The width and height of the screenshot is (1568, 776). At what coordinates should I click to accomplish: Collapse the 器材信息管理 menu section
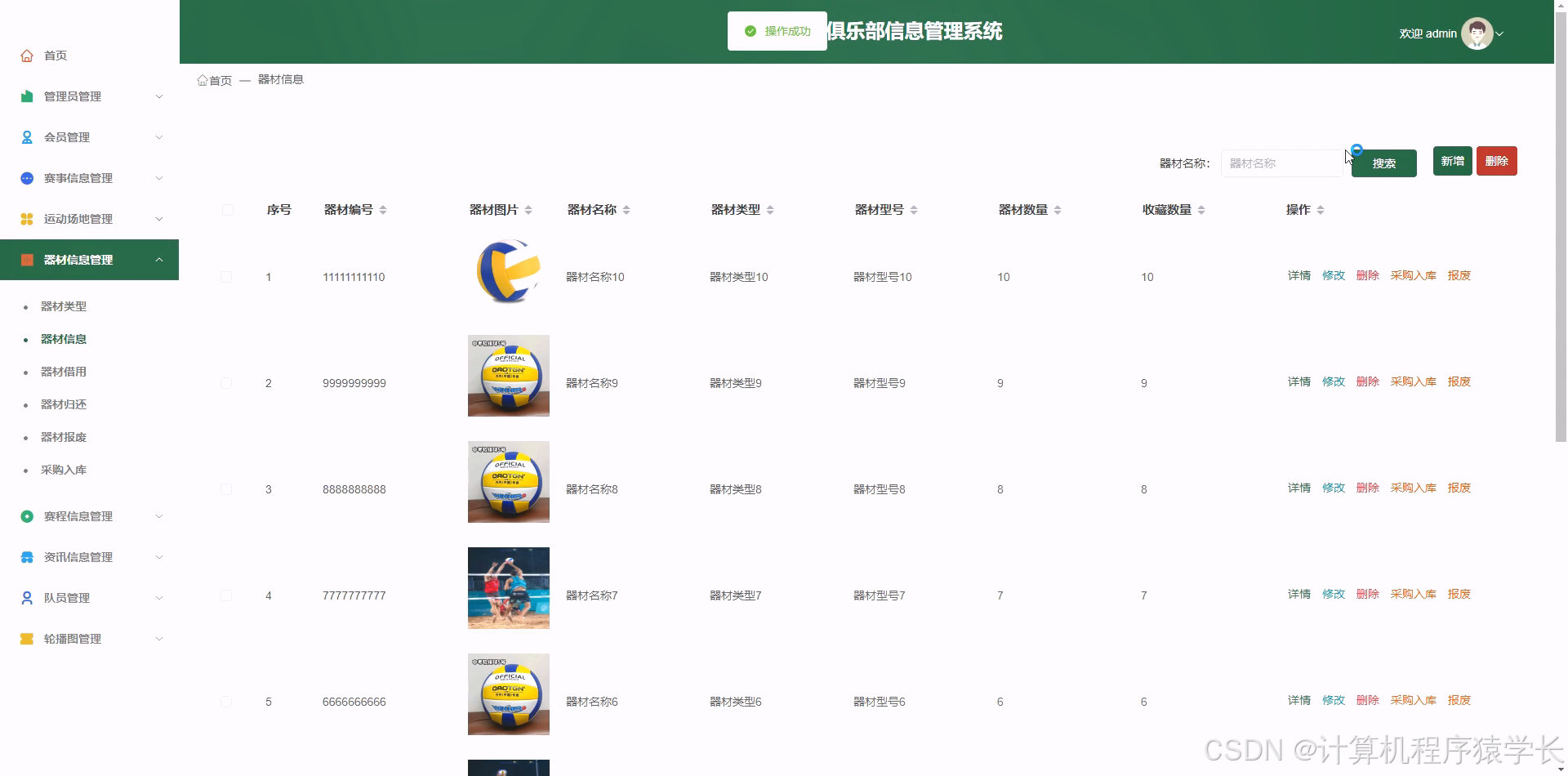(x=90, y=259)
